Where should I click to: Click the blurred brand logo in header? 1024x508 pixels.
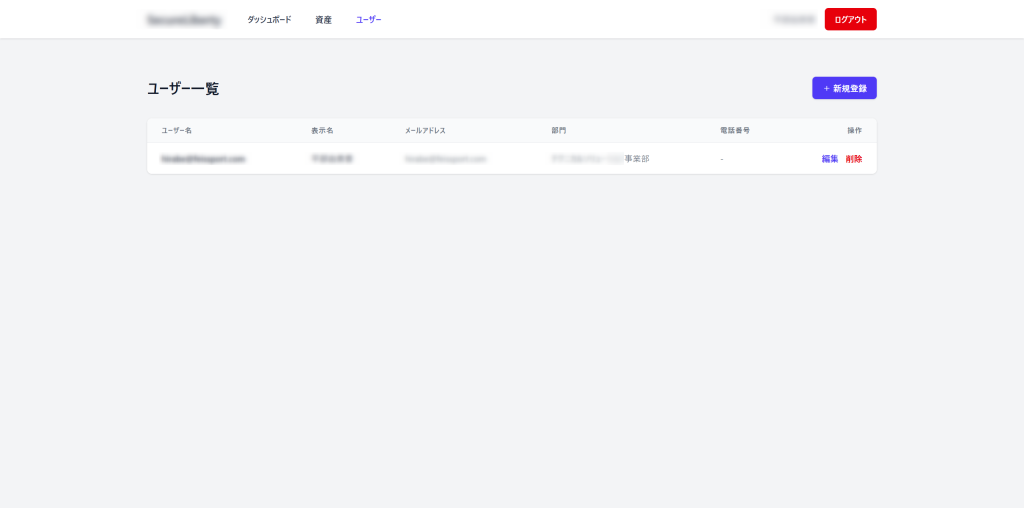point(184,20)
